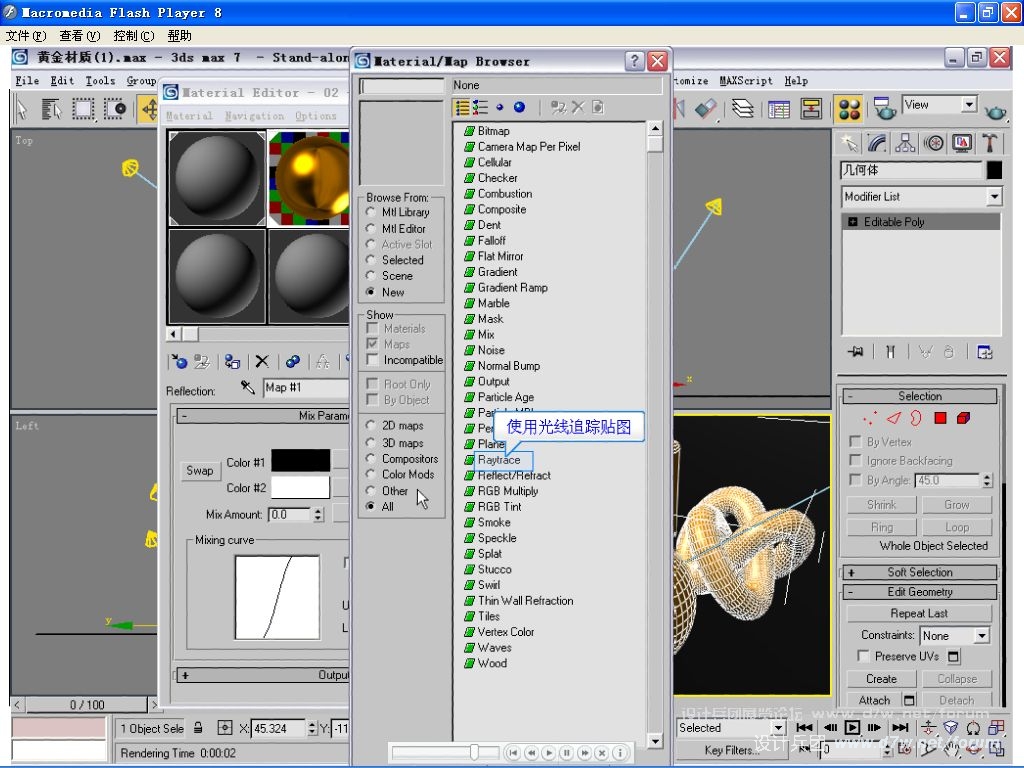The height and width of the screenshot is (768, 1024).
Task: Click the Quick Render teapot icon
Action: pos(996,109)
